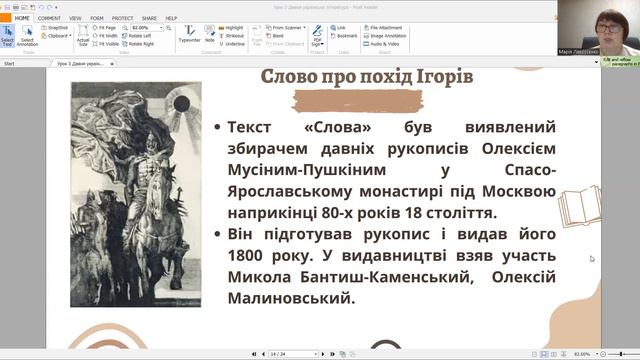The width and height of the screenshot is (640, 360).
Task: Take a SnapShot of the page
Action: 55,28
